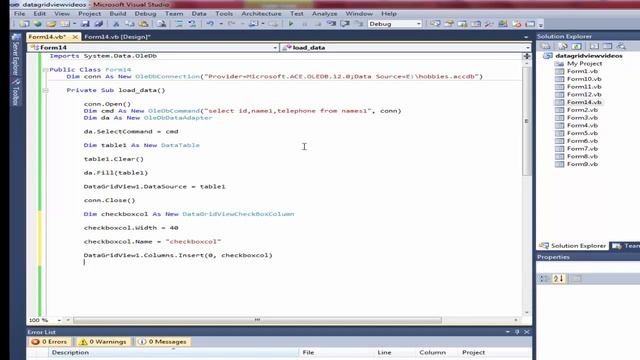
Task: Select Form9.vb in Solution Explorer
Action: tap(582, 164)
